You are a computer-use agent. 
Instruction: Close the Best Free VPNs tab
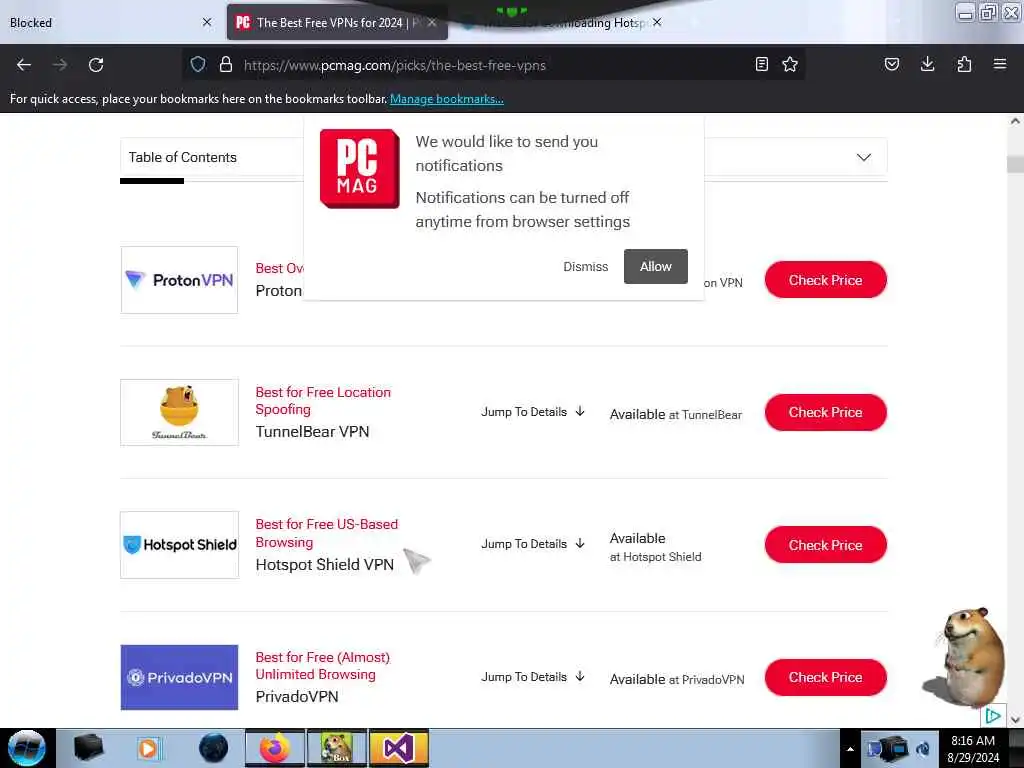432,22
